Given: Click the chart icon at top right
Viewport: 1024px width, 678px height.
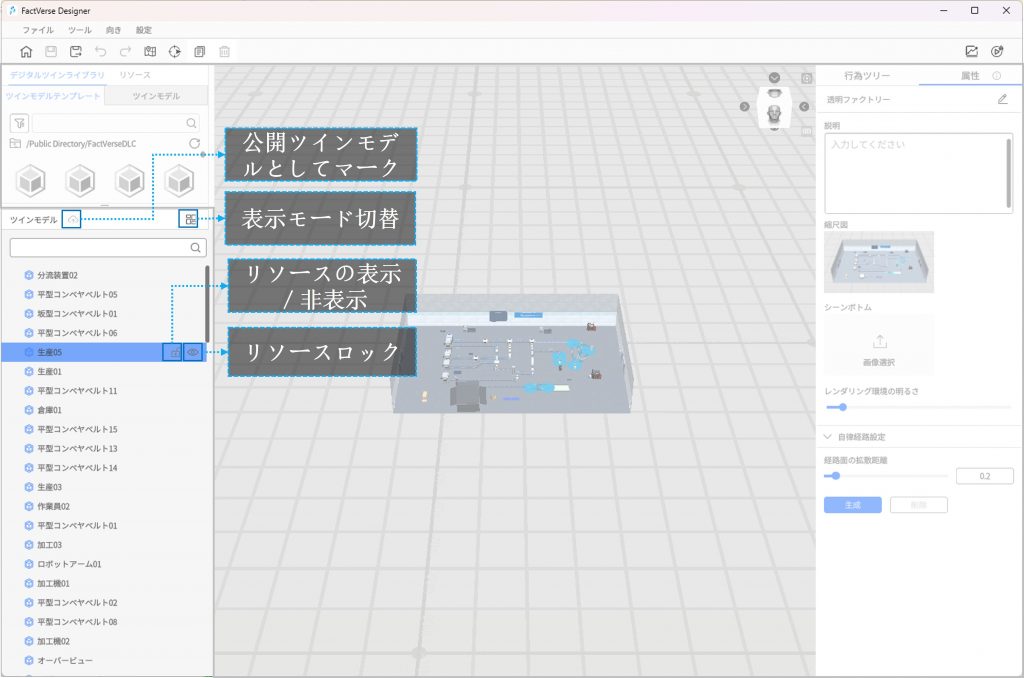Looking at the screenshot, I should (971, 51).
